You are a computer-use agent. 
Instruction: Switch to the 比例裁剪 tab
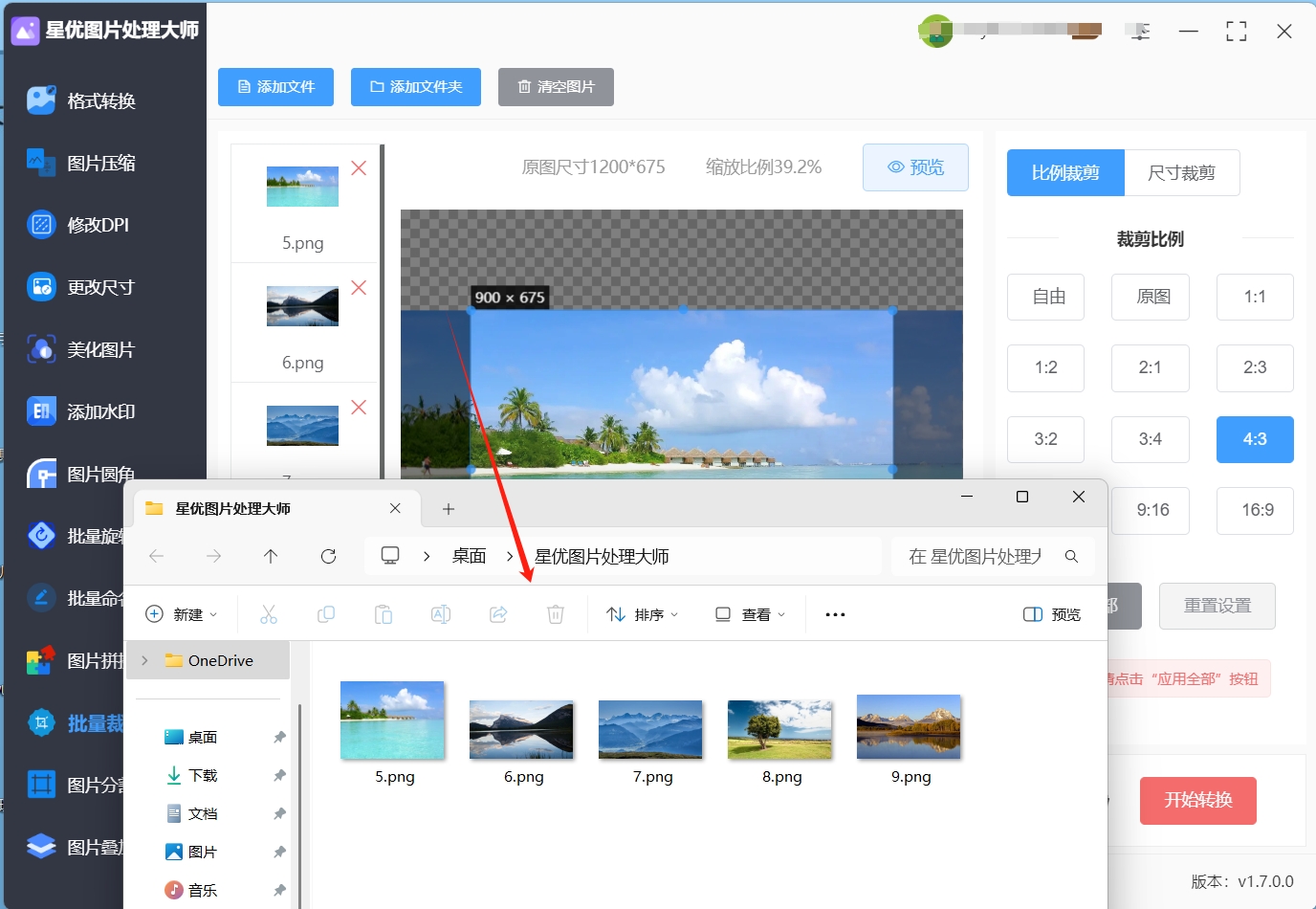pyautogui.click(x=1065, y=173)
